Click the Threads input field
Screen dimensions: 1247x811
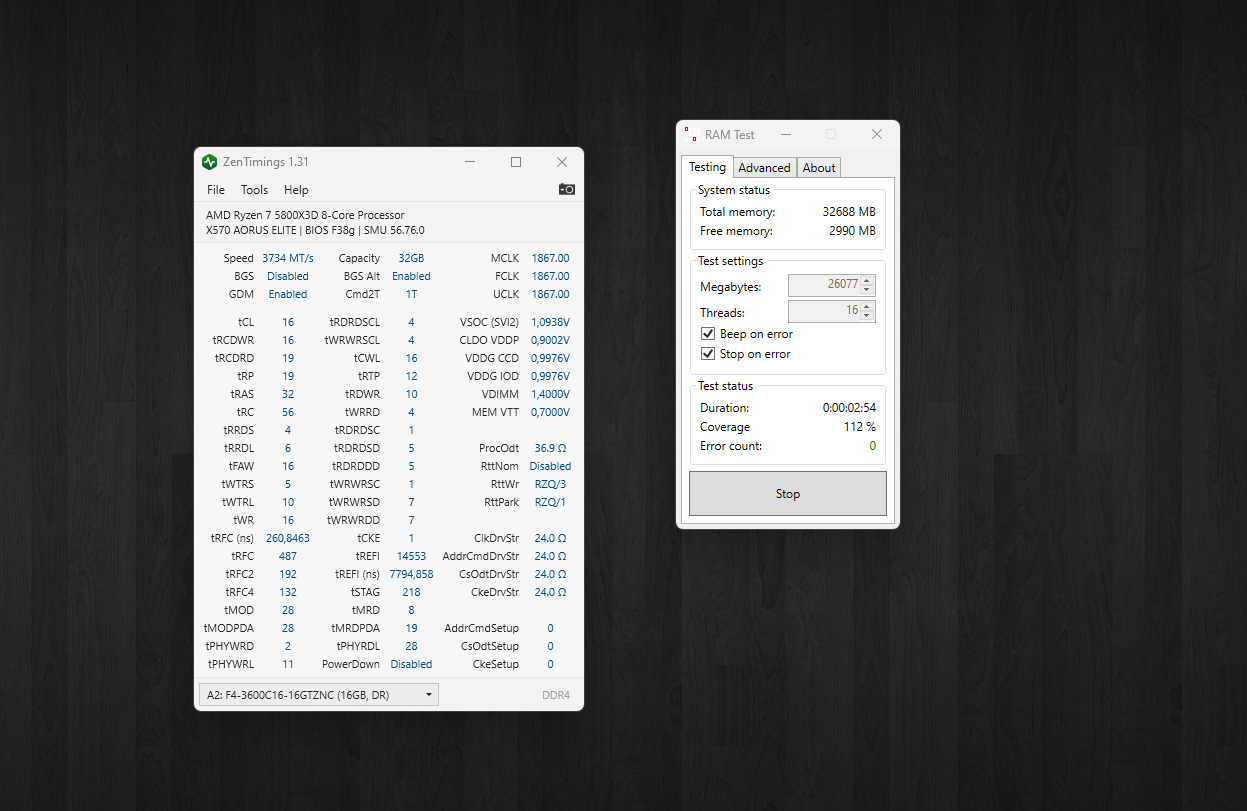tap(824, 311)
